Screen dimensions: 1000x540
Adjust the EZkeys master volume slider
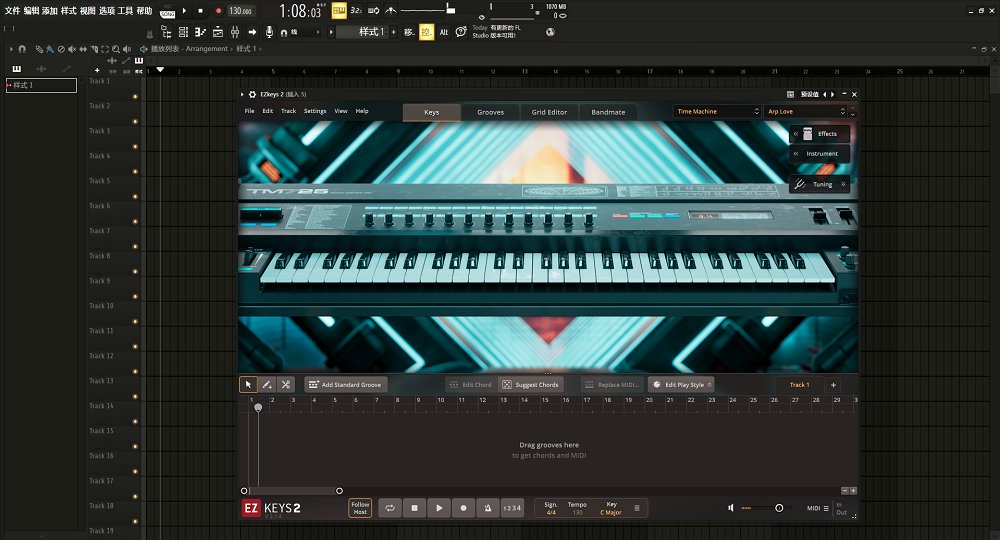778,508
